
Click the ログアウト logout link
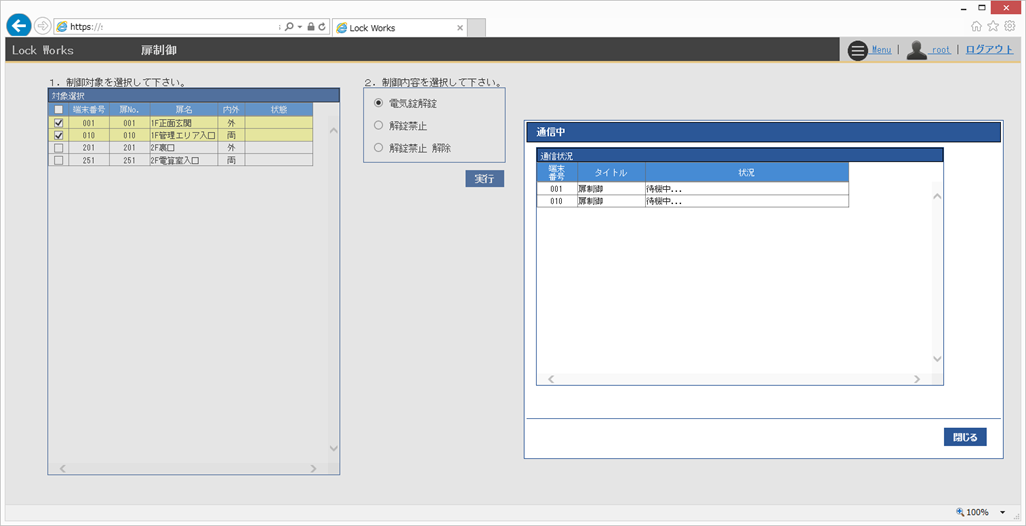coord(989,49)
